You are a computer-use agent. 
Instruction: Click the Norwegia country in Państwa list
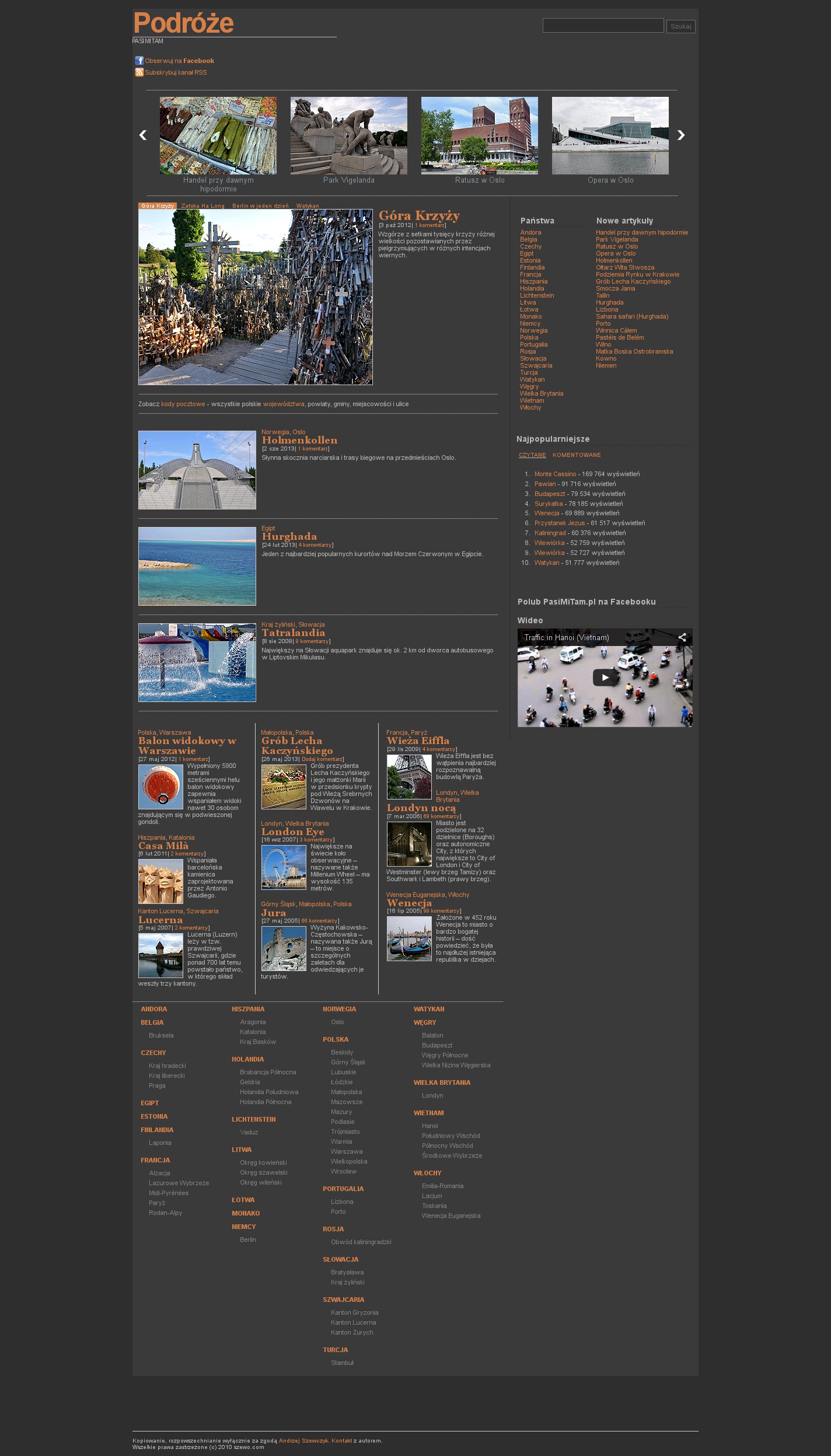[x=533, y=330]
